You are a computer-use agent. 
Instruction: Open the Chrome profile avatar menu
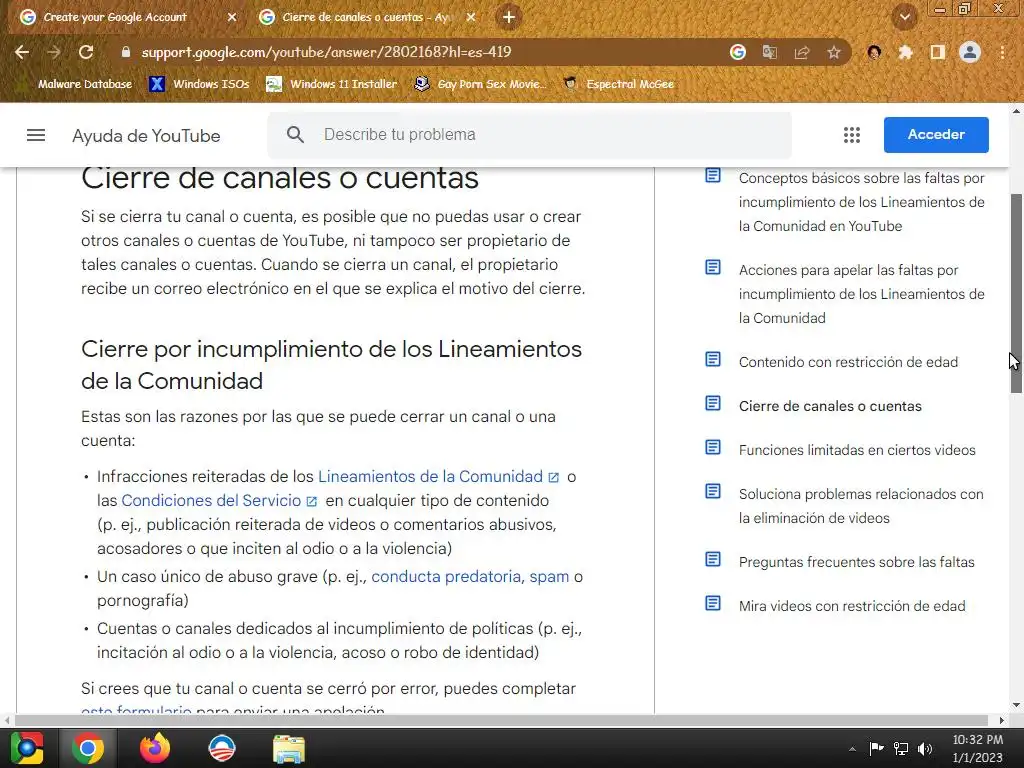pyautogui.click(x=970, y=52)
